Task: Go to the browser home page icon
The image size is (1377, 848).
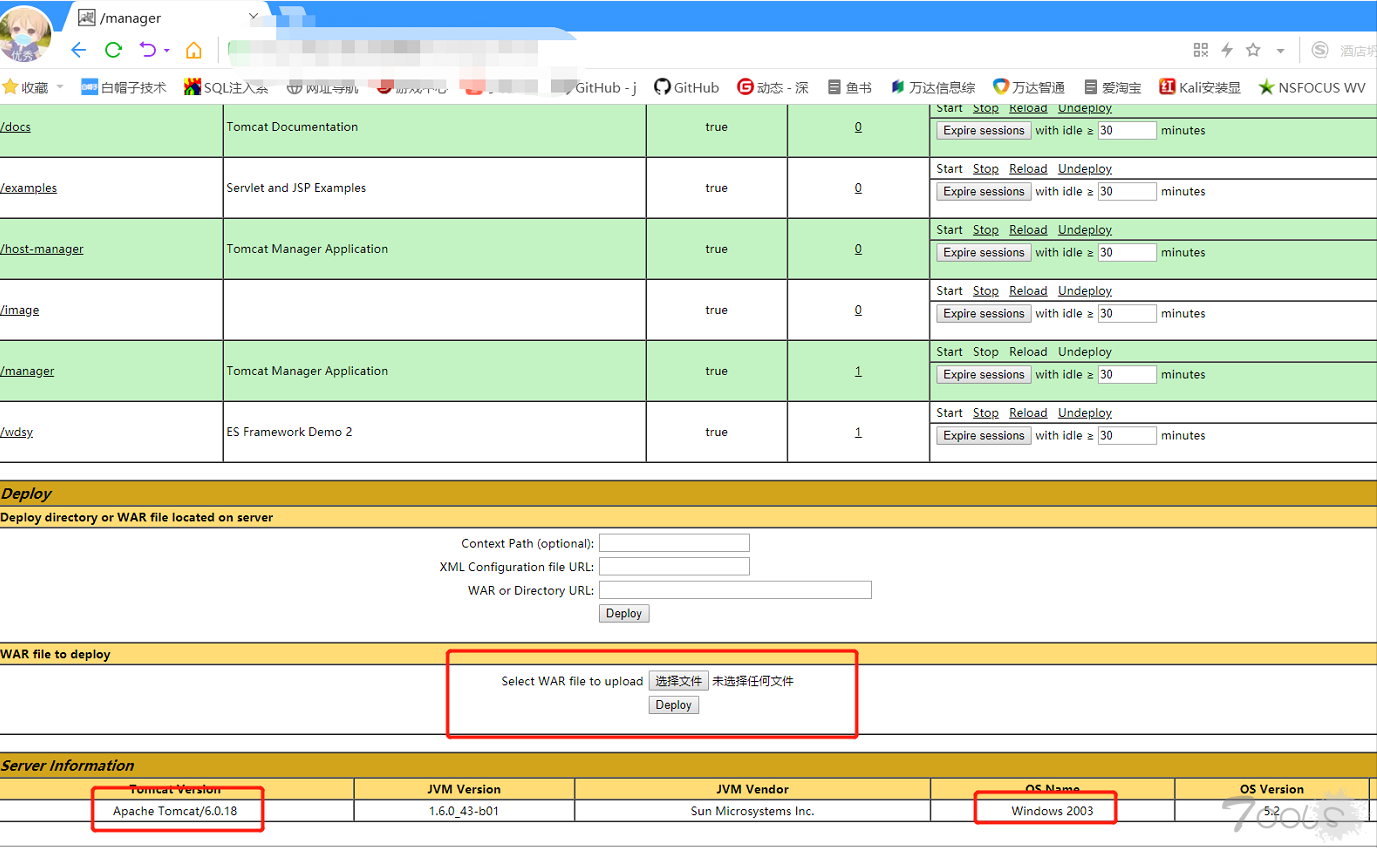Action: coord(194,50)
